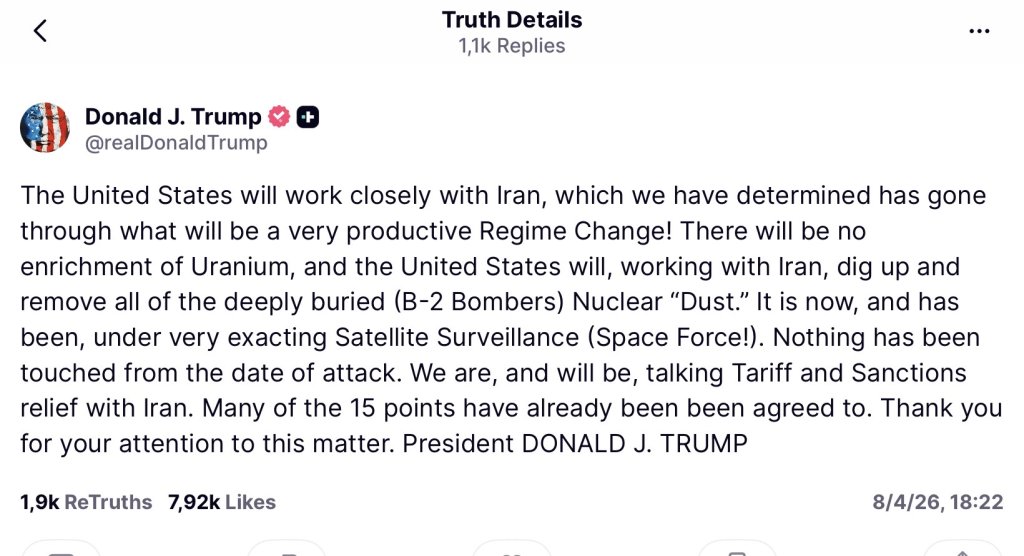Click the black plus badge icon
The width and height of the screenshot is (1024, 556).
click(308, 118)
